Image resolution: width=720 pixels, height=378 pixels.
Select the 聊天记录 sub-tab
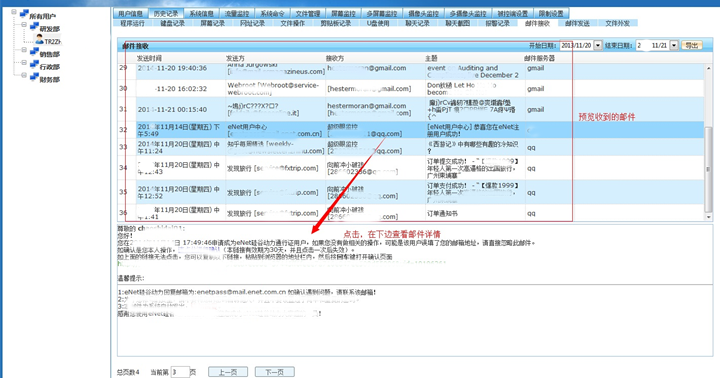417,23
